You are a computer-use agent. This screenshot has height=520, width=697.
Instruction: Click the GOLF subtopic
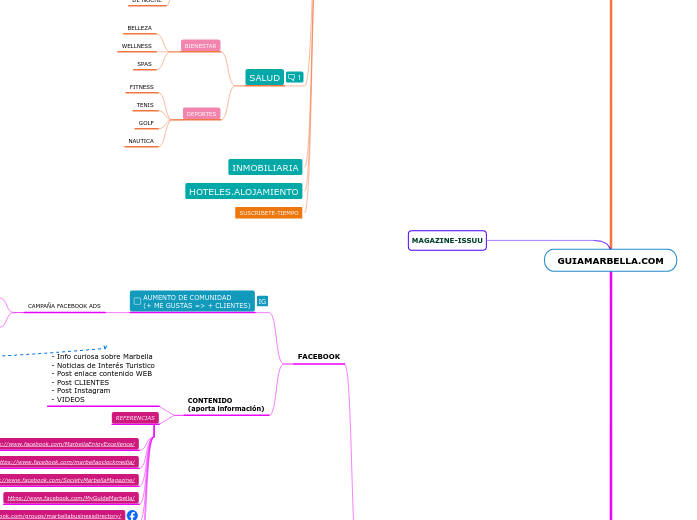[x=146, y=123]
